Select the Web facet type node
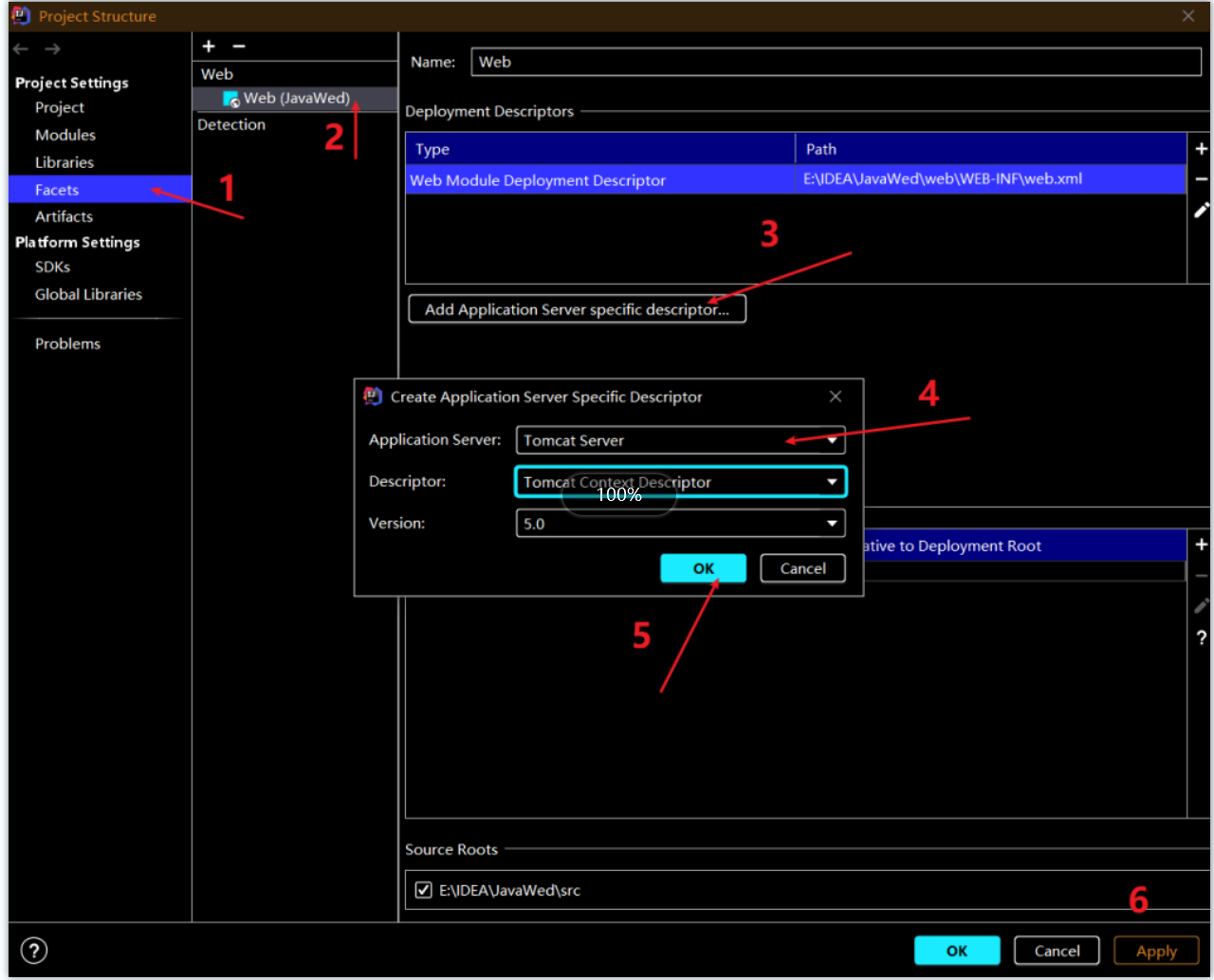The width and height of the screenshot is (1214, 980). 217,74
